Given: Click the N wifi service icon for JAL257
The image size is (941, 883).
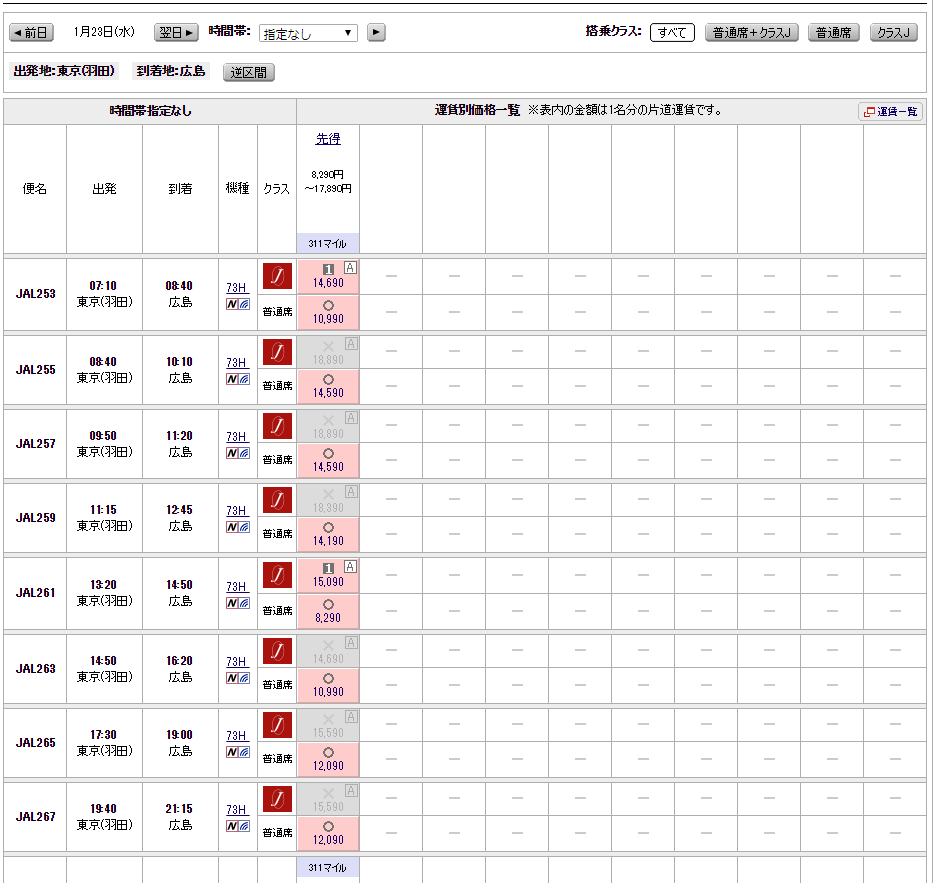Looking at the screenshot, I should [x=238, y=453].
